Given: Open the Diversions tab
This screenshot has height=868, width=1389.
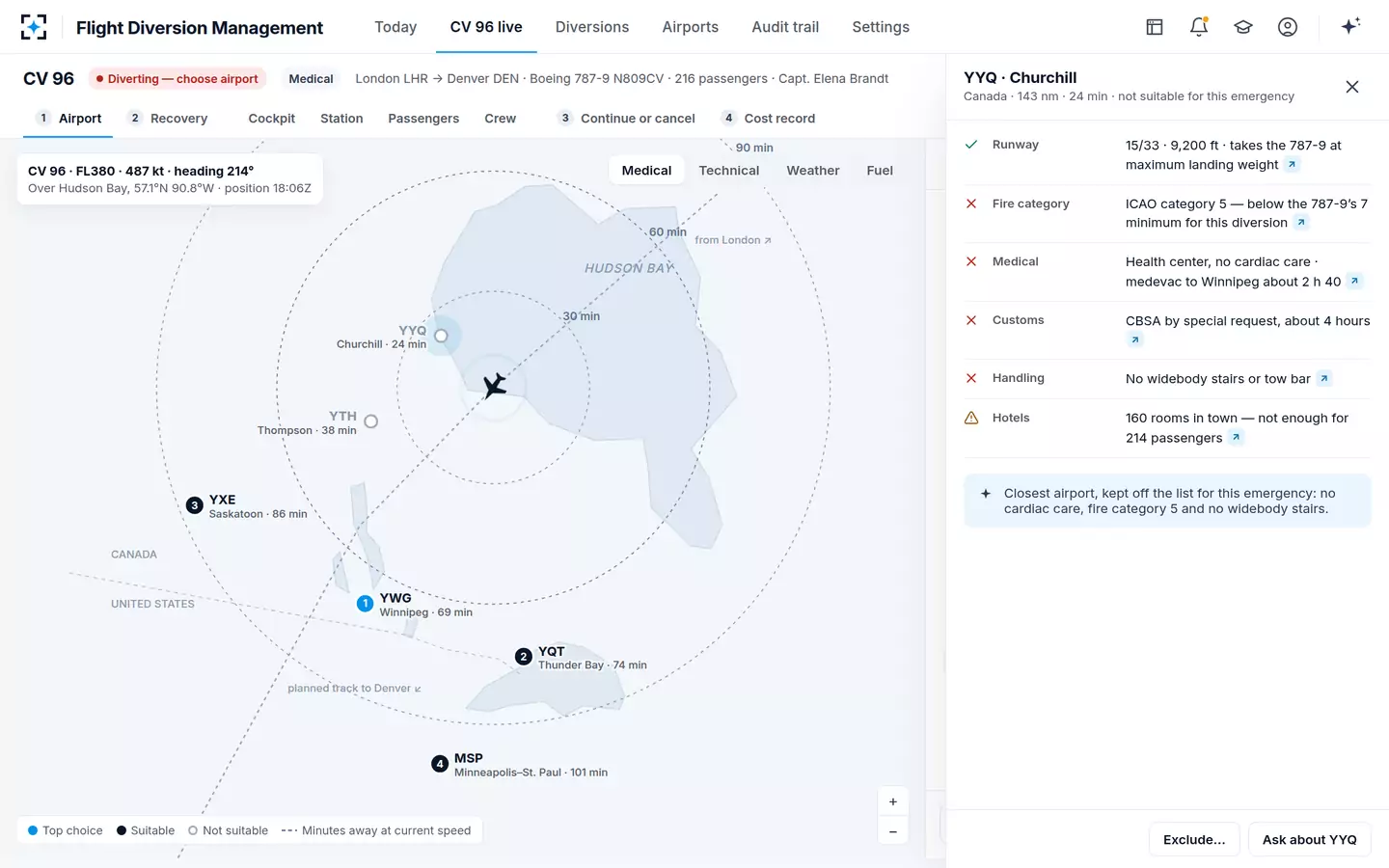Looking at the screenshot, I should tap(592, 27).
